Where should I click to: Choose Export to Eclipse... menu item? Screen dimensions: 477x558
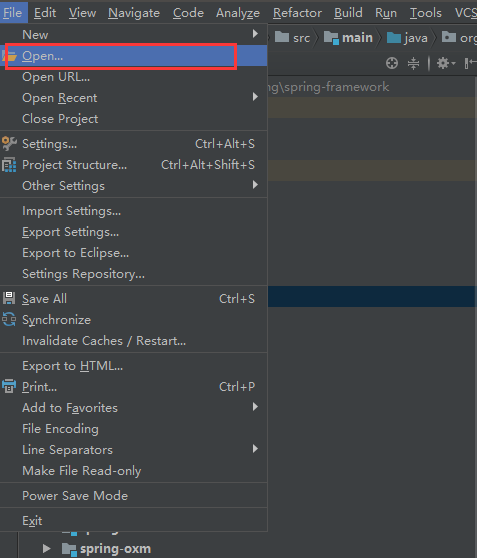(133, 253)
